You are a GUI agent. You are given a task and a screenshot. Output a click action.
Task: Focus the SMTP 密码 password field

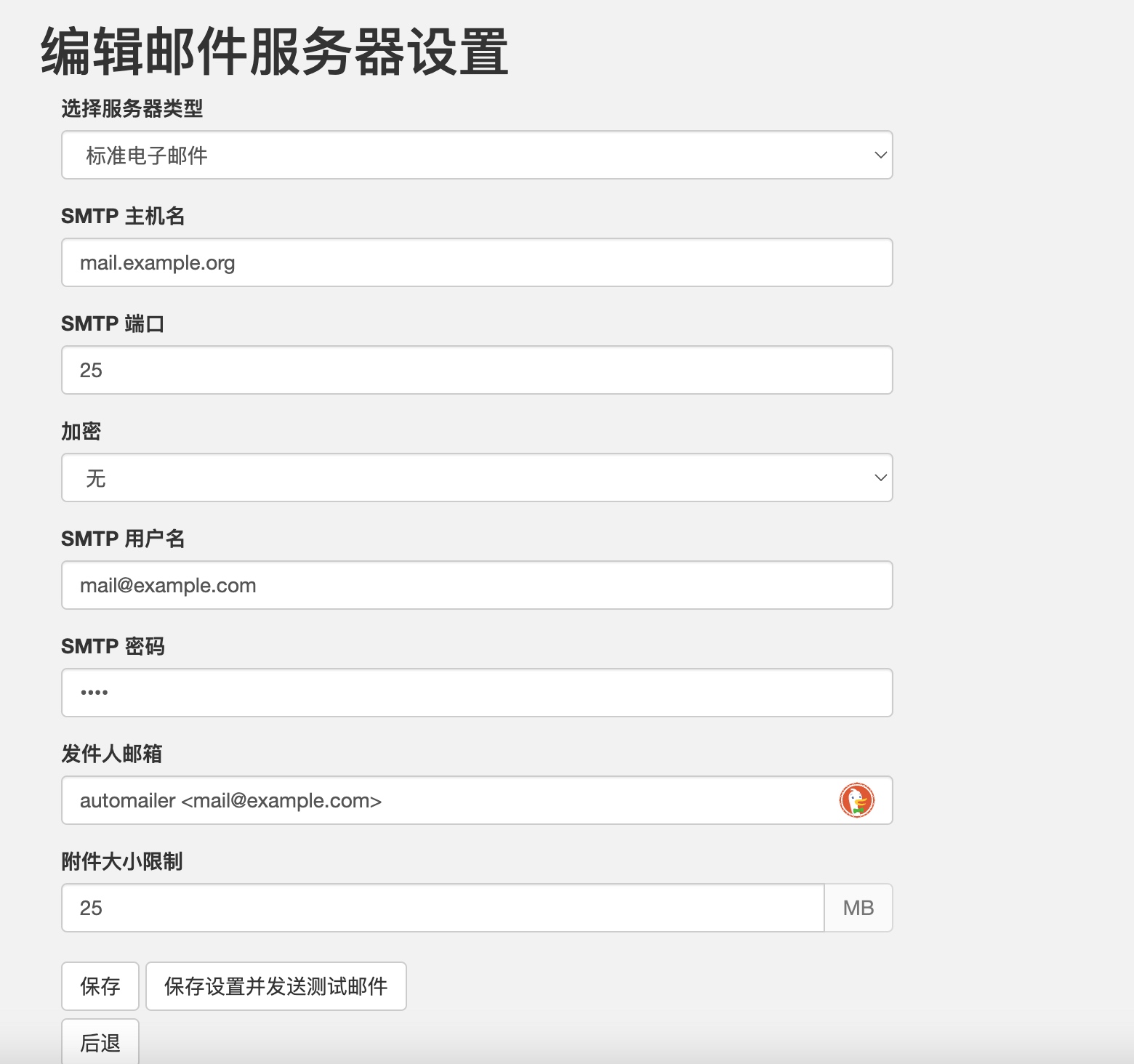(476, 693)
